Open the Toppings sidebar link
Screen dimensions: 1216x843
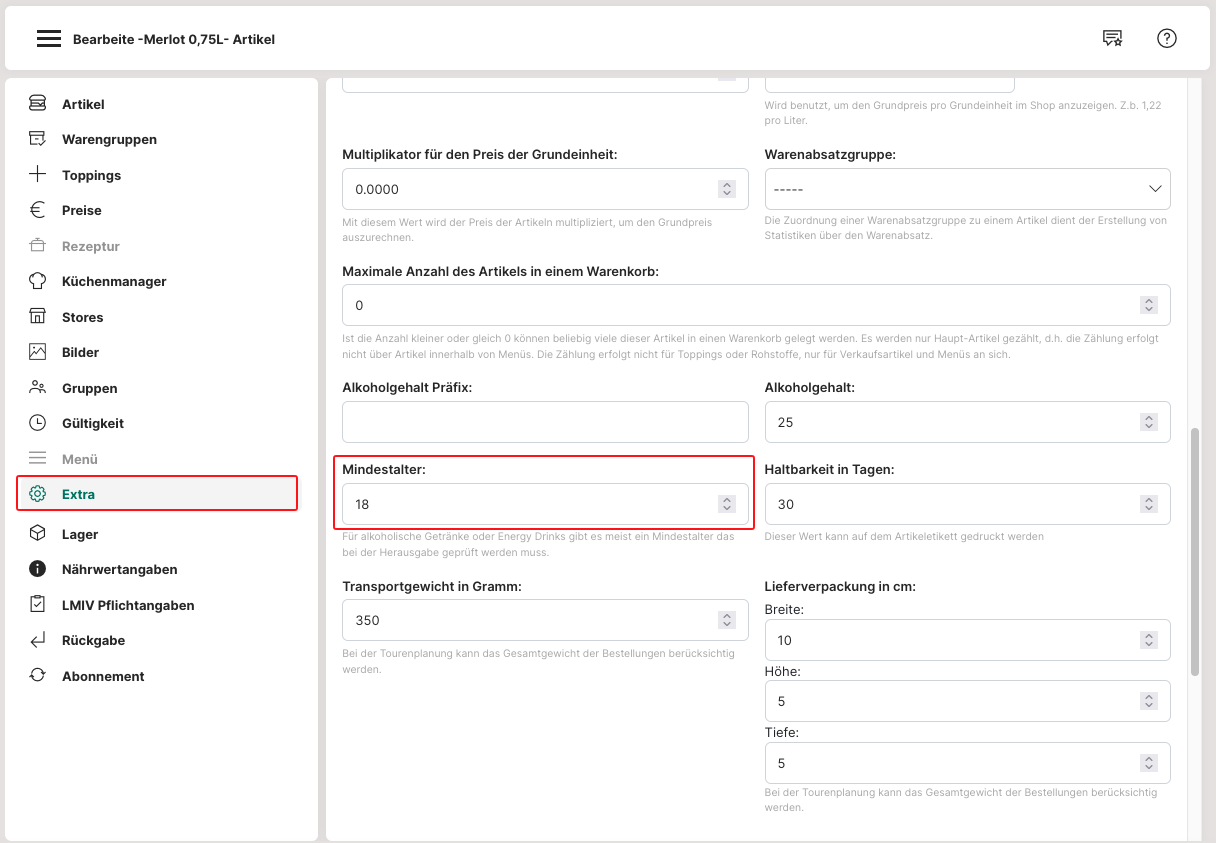(91, 175)
